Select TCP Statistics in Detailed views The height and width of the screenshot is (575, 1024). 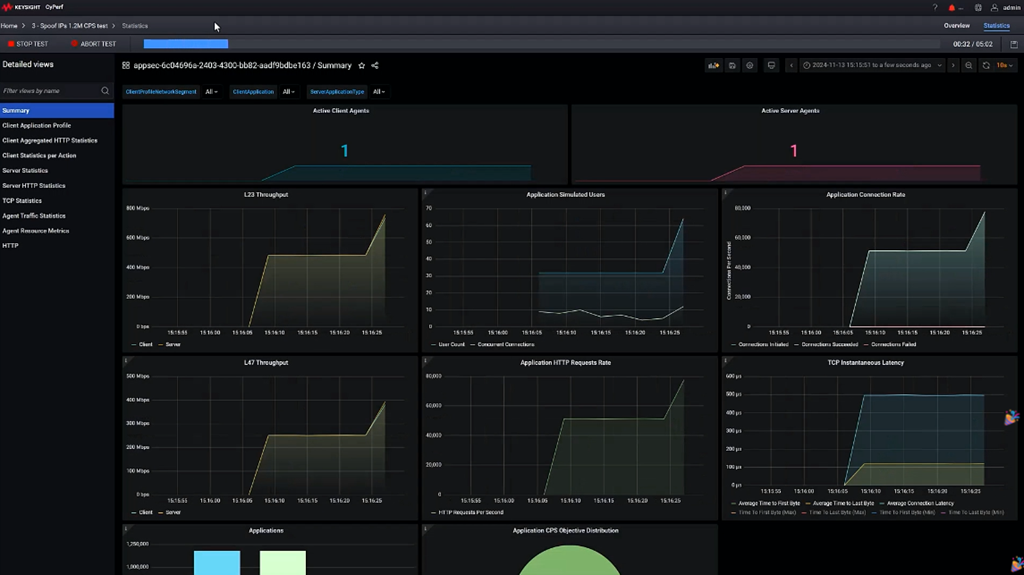(x=22, y=201)
